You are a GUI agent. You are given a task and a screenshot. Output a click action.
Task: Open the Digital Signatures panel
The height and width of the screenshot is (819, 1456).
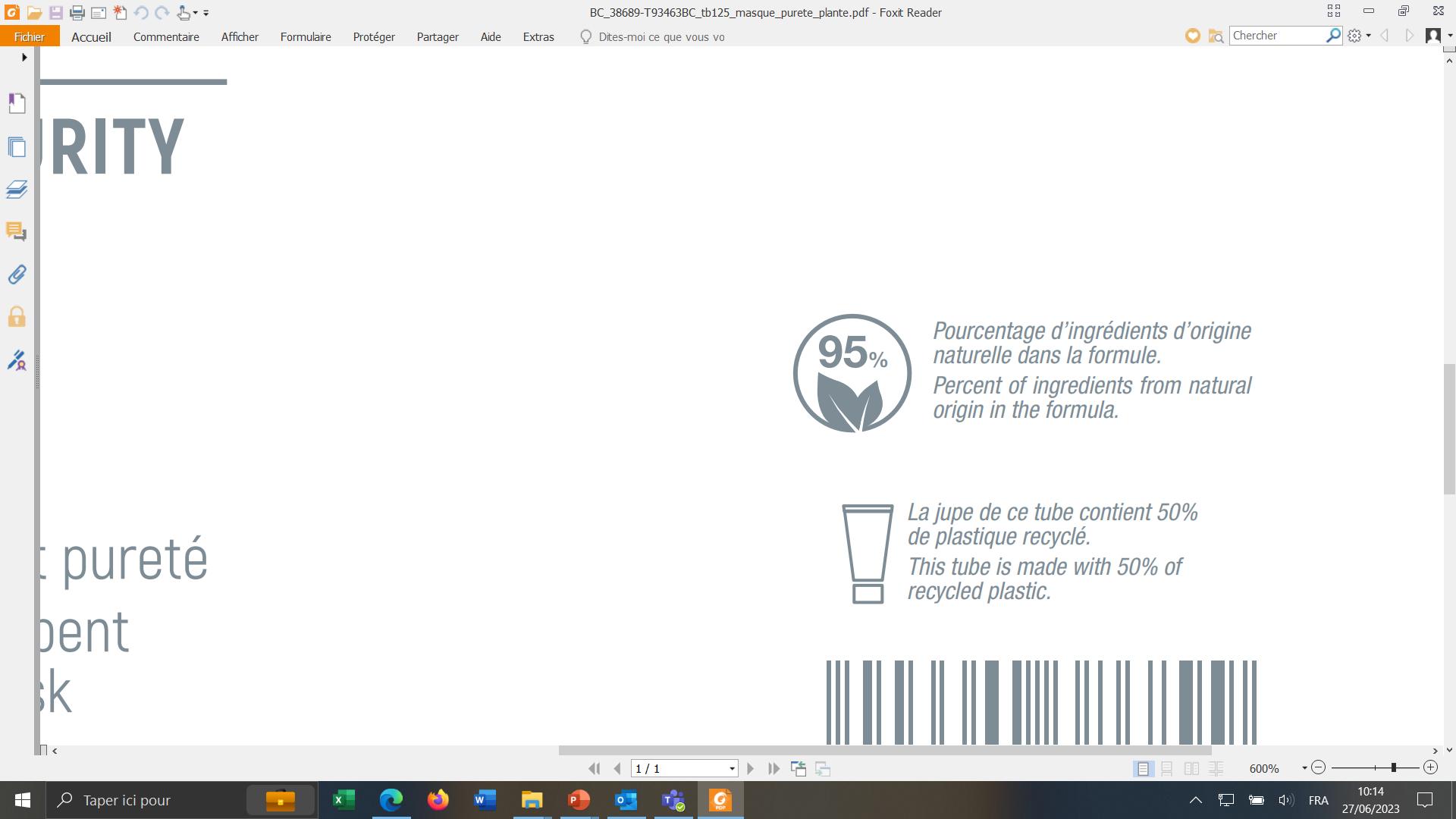17,360
